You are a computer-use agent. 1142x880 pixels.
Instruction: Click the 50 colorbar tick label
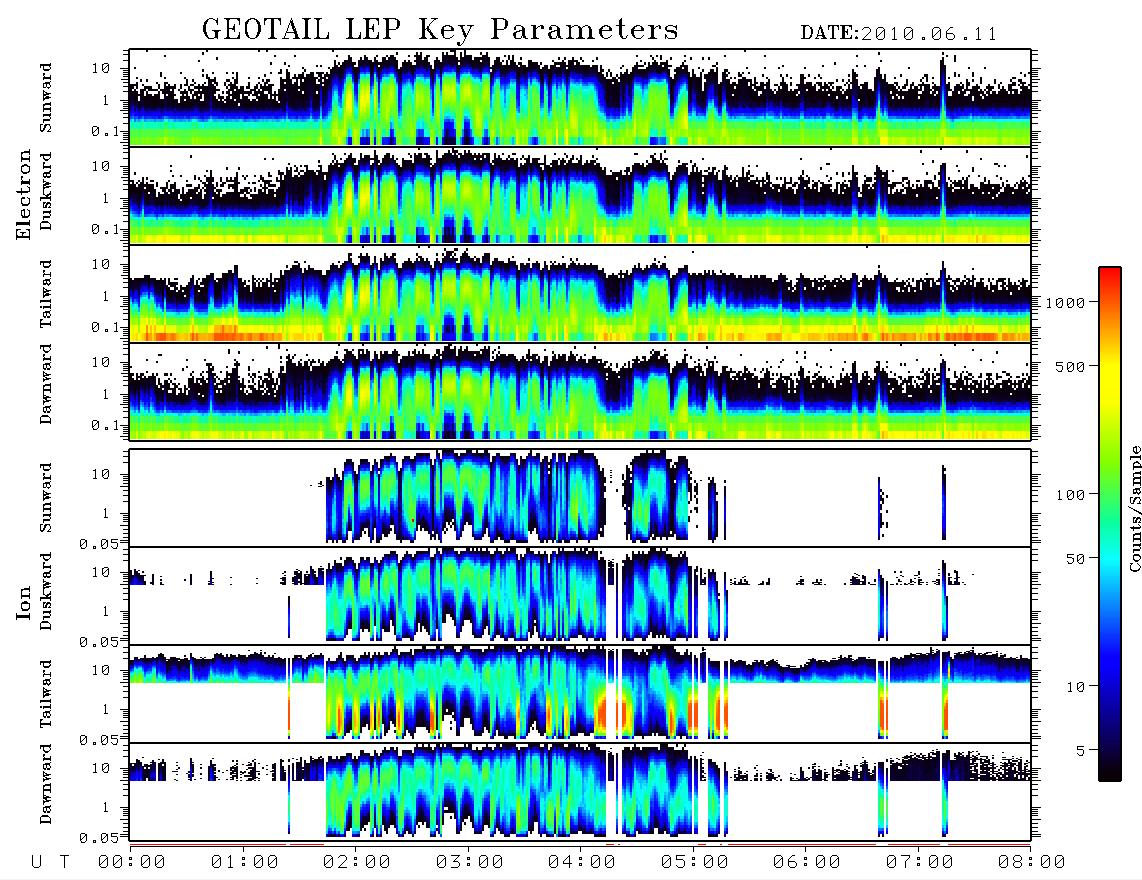click(x=1075, y=559)
